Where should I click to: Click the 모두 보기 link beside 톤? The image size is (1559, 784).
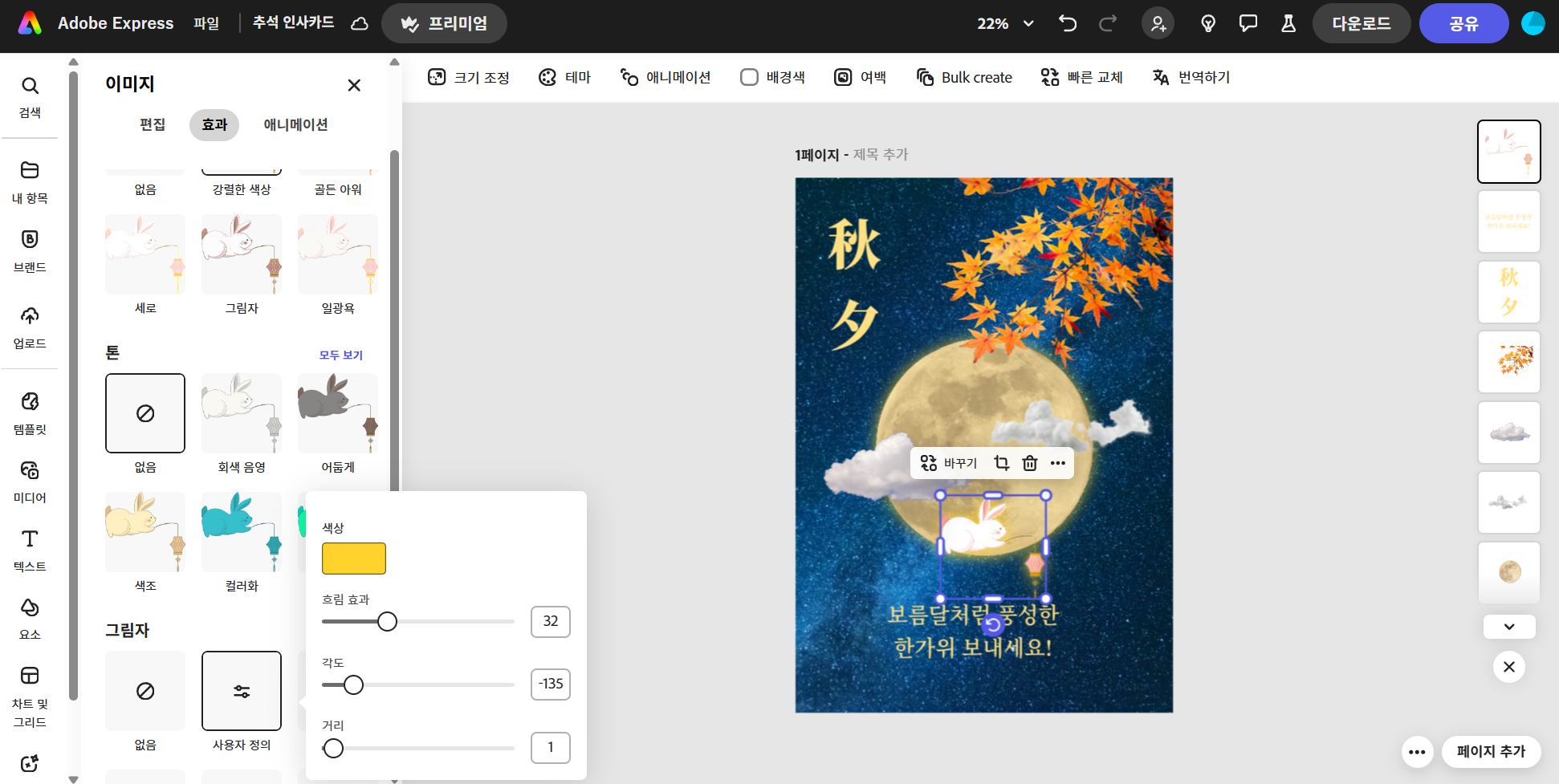coord(341,355)
